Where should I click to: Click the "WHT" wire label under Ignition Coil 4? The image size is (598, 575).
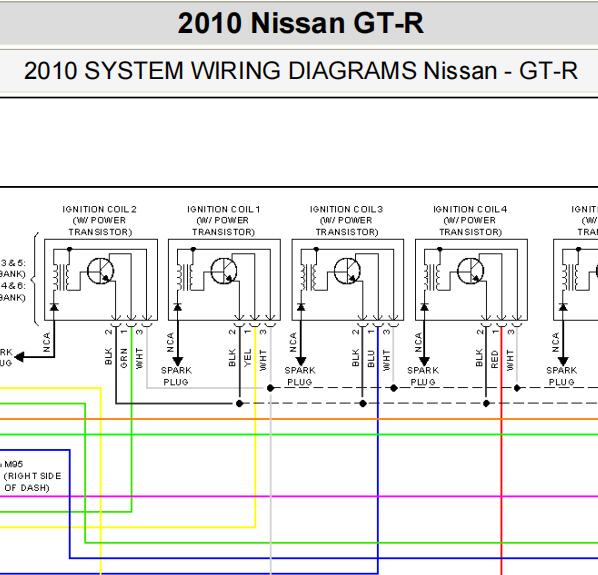(x=510, y=360)
